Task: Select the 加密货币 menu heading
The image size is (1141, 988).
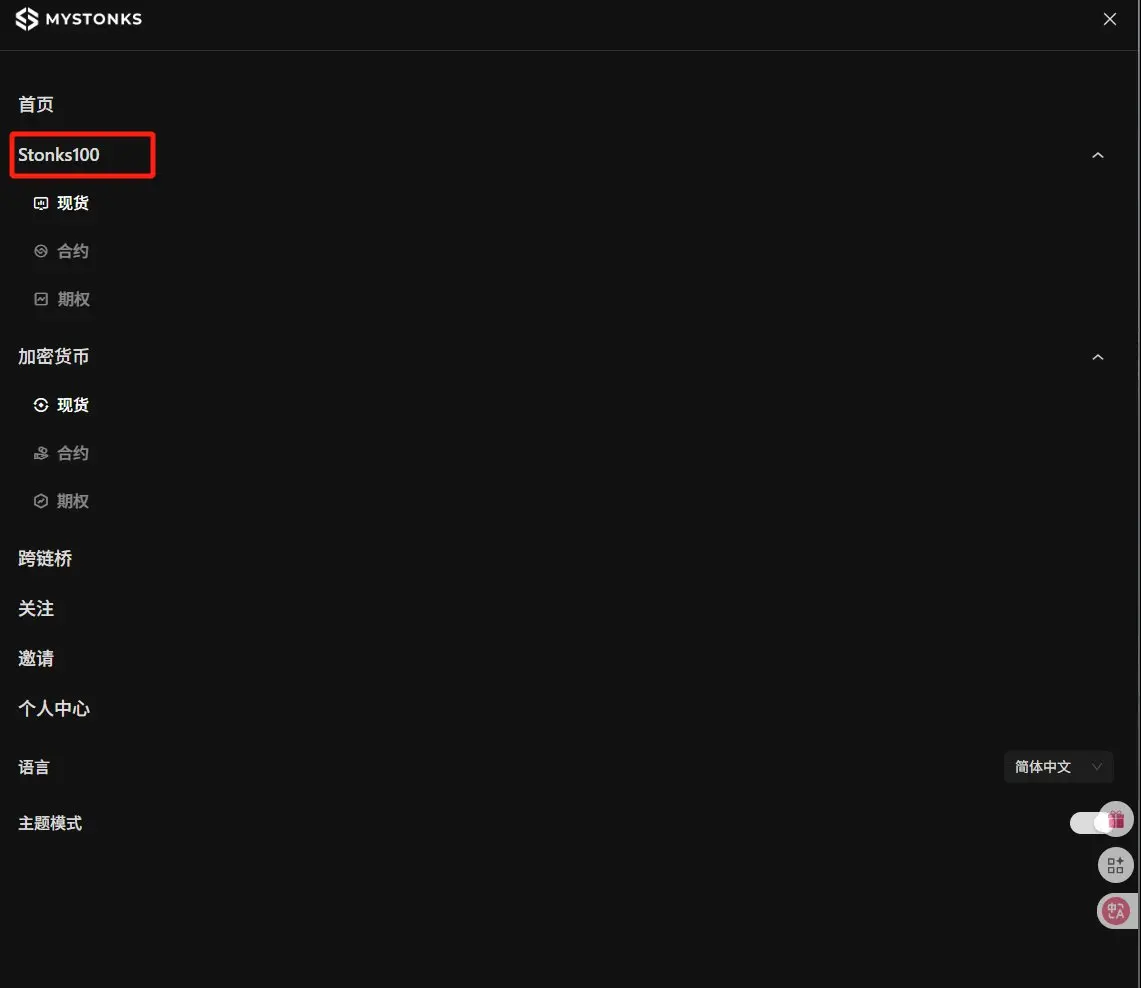Action: (53, 356)
